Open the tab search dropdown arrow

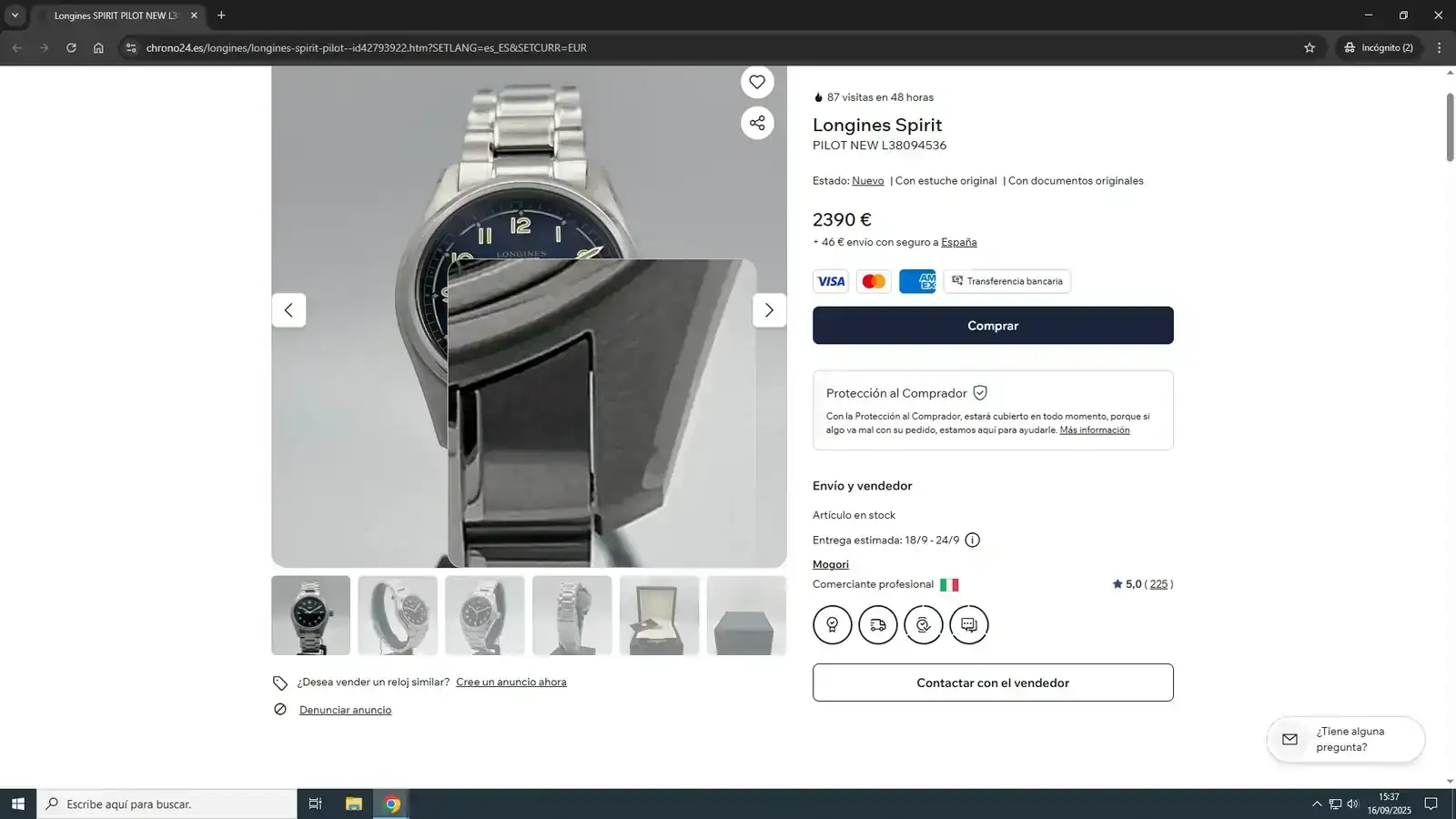point(15,15)
